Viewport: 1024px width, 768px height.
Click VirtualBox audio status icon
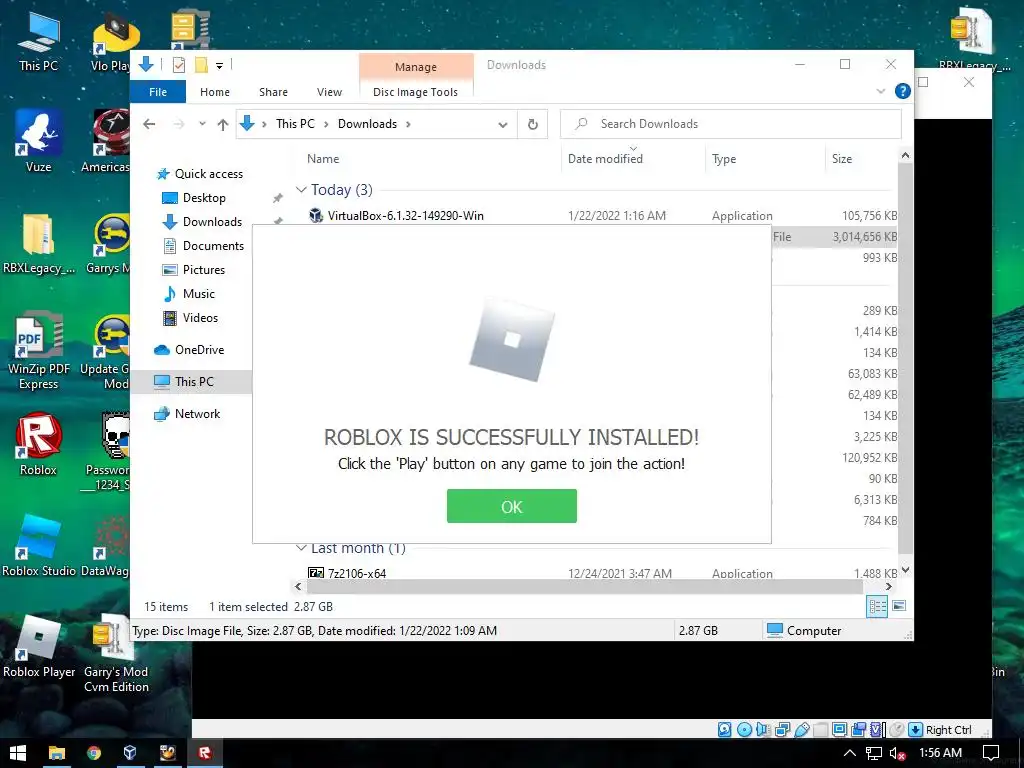[x=763, y=729]
